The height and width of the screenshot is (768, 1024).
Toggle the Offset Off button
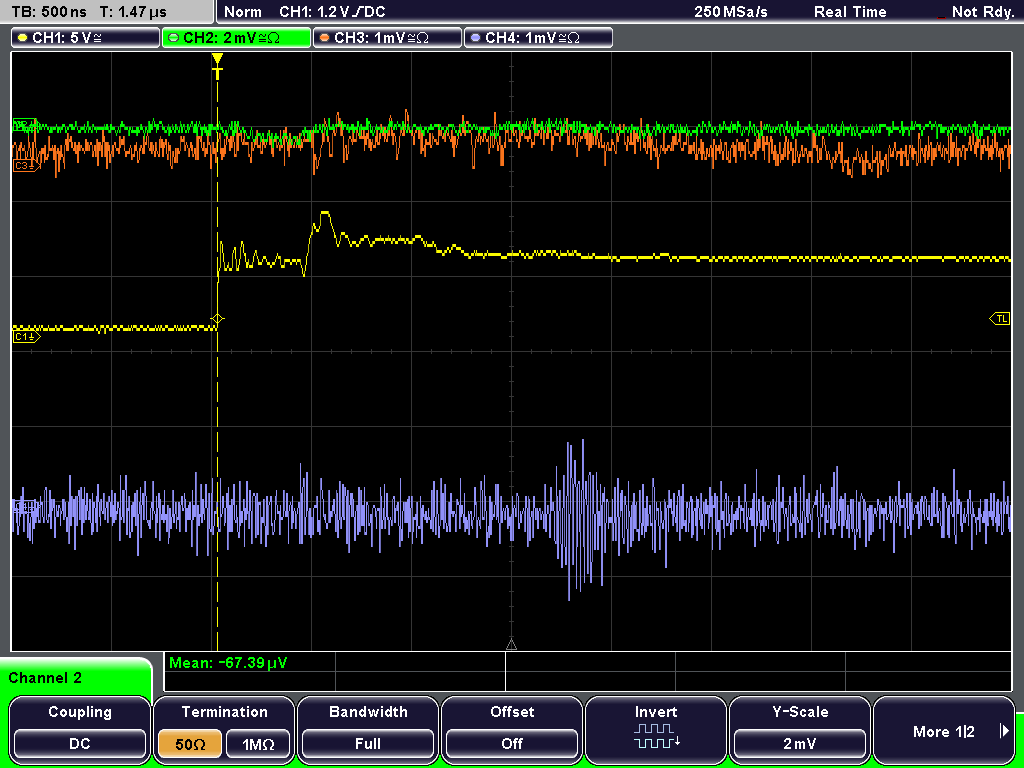(512, 743)
